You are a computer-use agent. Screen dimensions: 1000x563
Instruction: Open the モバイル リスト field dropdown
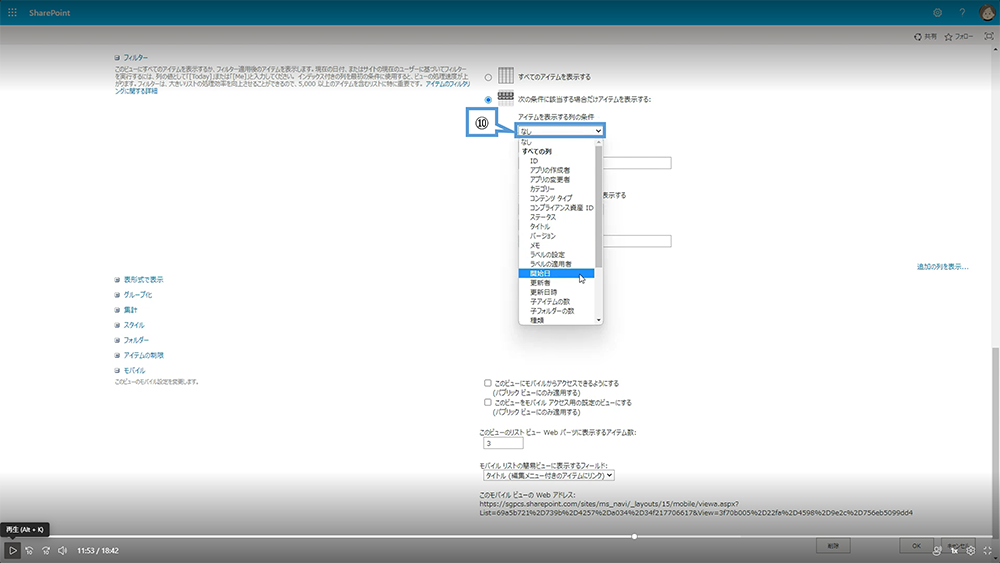click(x=548, y=476)
